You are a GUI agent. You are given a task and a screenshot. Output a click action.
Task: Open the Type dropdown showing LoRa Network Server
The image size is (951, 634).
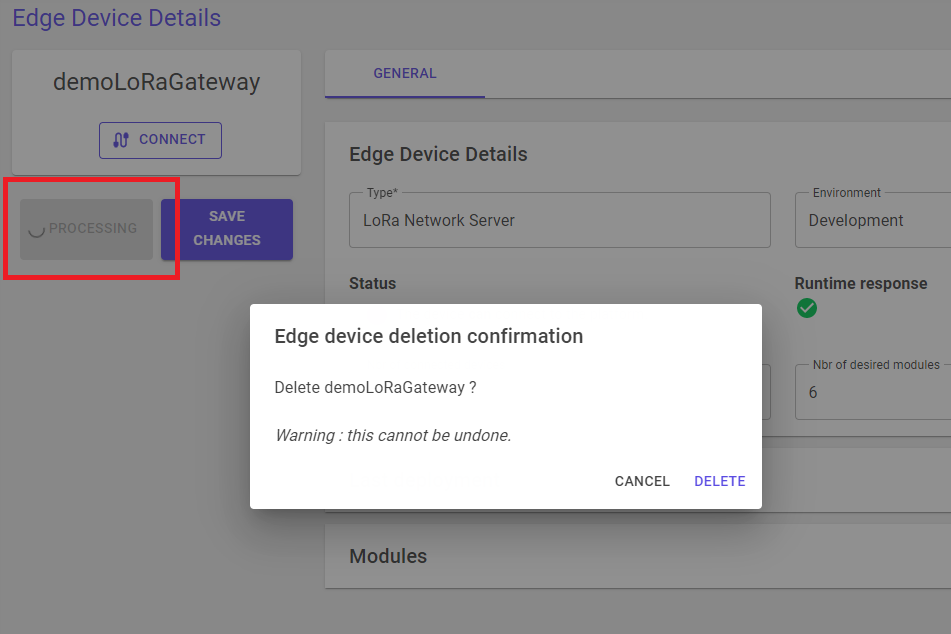558,219
